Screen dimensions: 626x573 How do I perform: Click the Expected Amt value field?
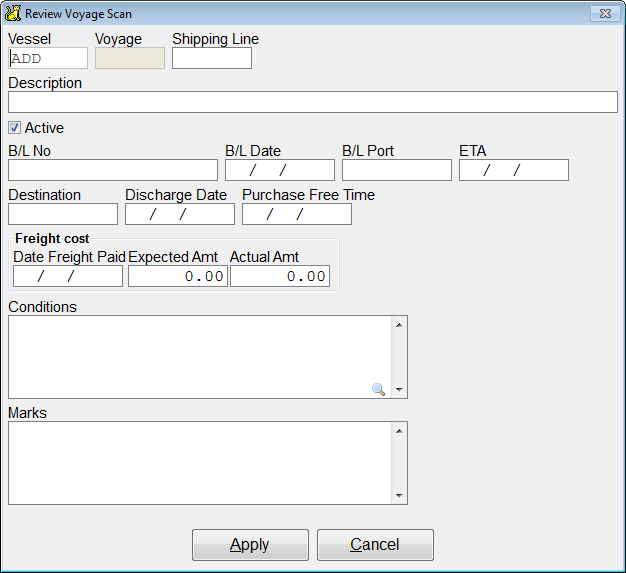click(178, 276)
